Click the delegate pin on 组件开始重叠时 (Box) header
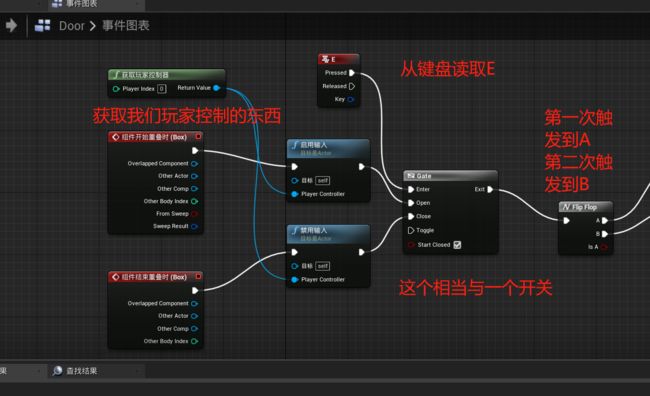 tap(199, 136)
